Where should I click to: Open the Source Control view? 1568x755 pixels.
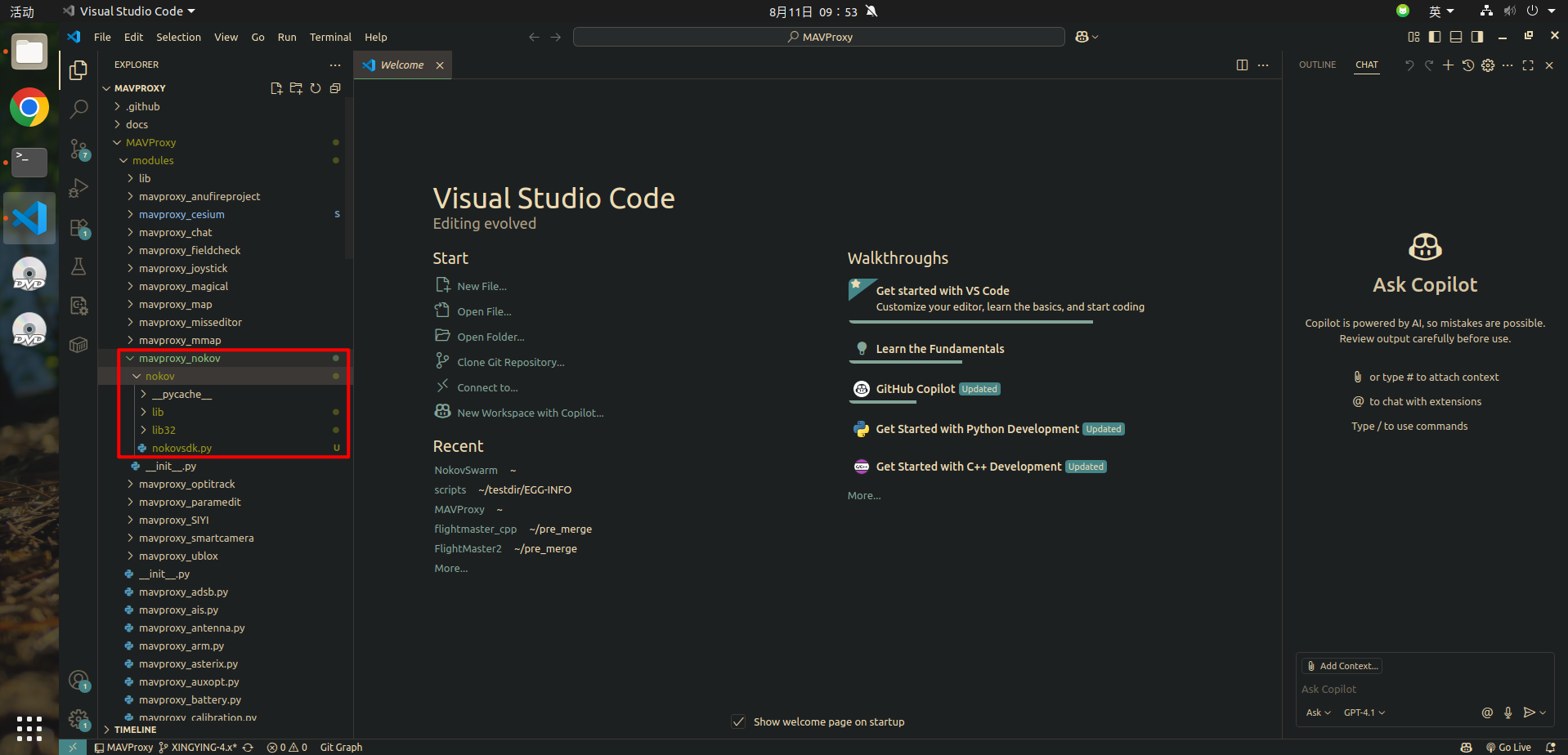coord(78,149)
